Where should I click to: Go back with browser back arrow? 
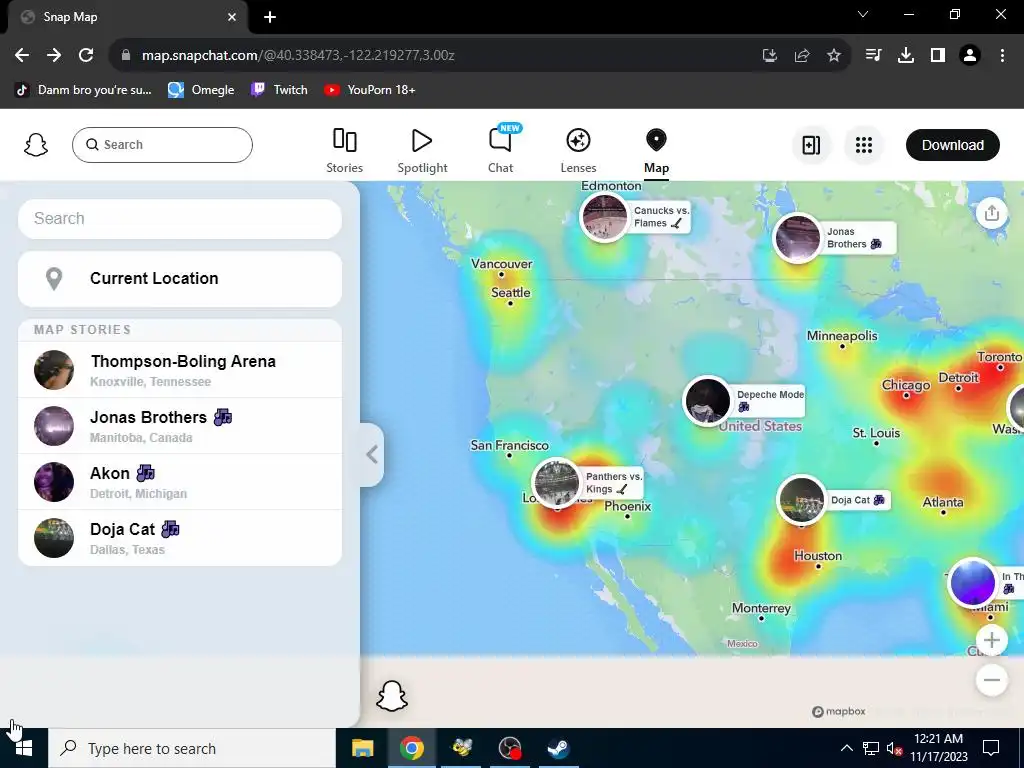coord(22,56)
